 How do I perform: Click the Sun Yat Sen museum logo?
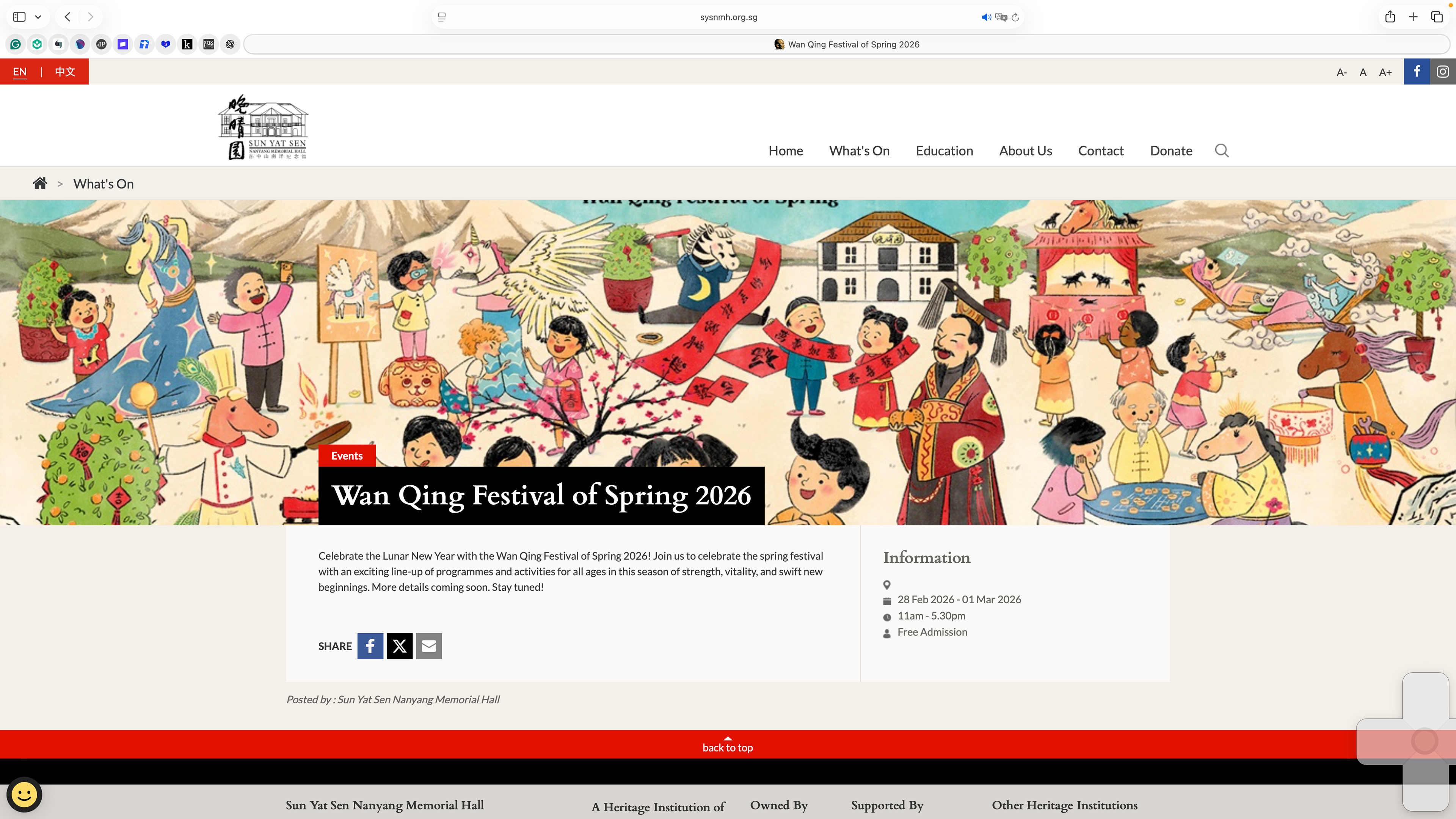263,127
